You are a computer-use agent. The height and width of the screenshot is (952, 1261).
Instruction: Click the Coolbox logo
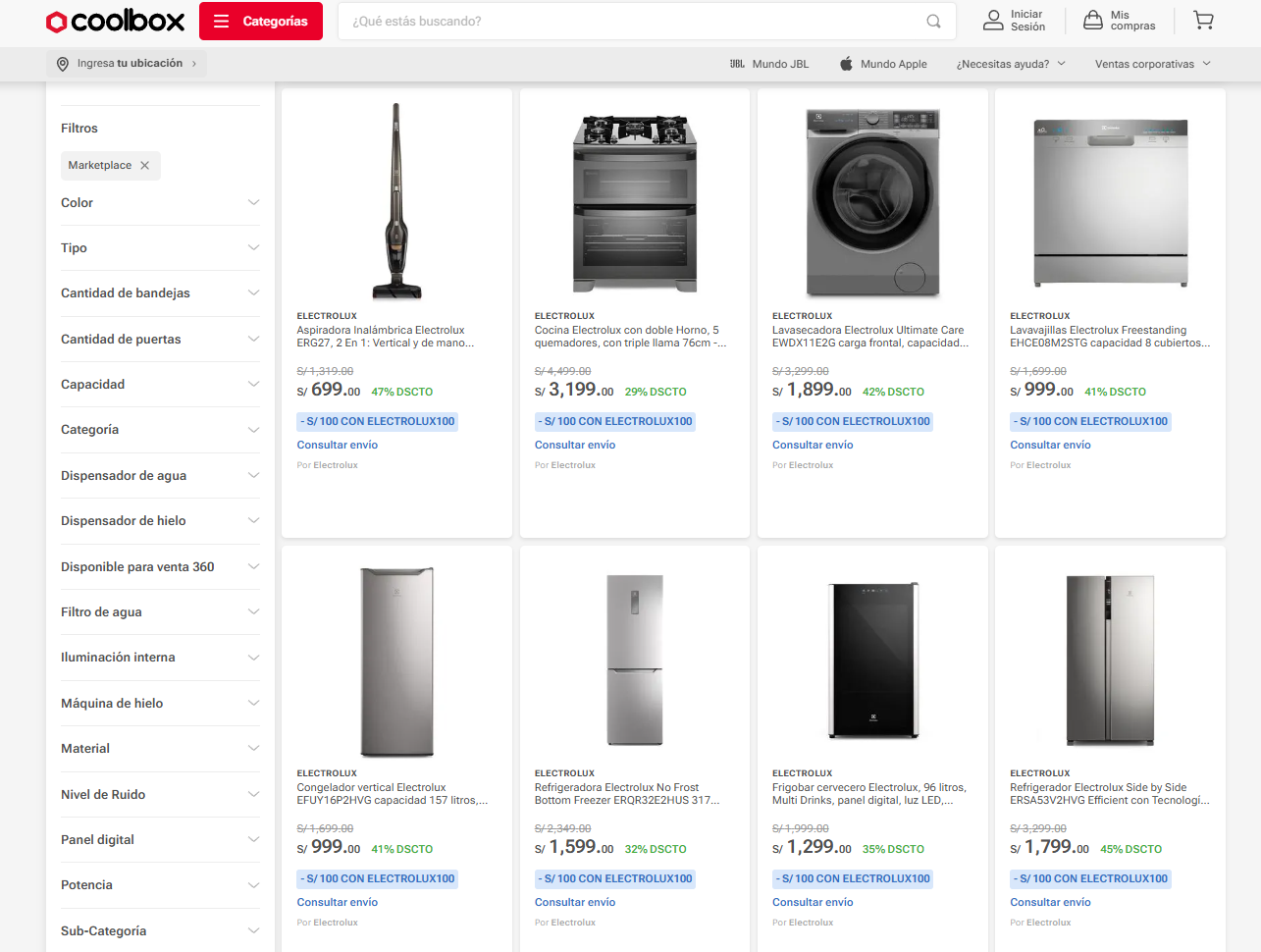click(116, 22)
